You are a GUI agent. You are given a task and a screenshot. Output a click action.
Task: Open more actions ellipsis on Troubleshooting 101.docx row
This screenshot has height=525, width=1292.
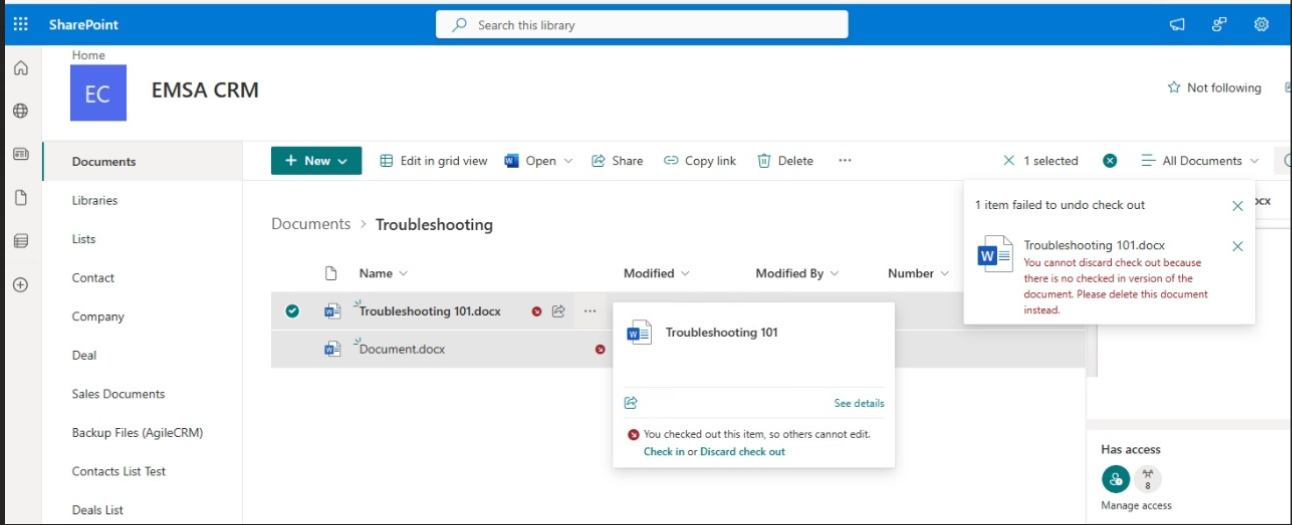590,311
